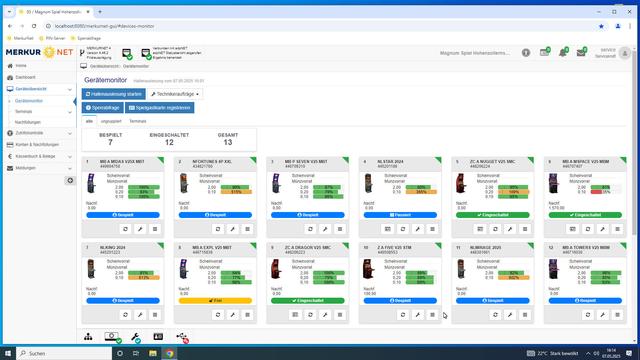Screen dimensions: 640x360
Task: Expand Meldungen sidebar chevron
Action: [70, 168]
